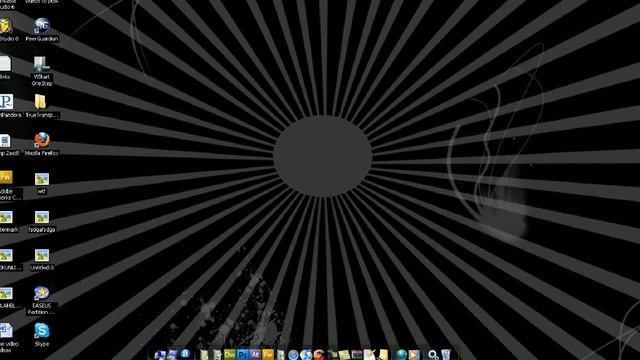The width and height of the screenshot is (640, 360).
Task: Open the Recycle Bin in dock
Action: click(446, 354)
